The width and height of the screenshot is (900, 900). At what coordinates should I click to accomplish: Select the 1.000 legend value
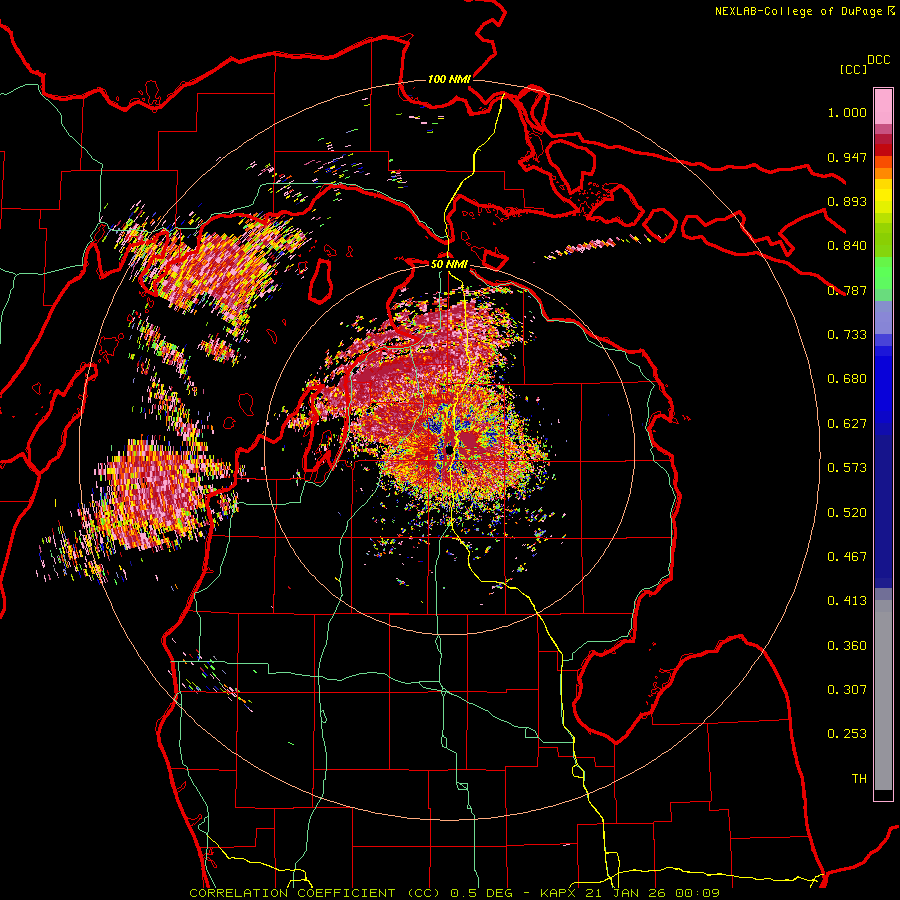pos(847,112)
